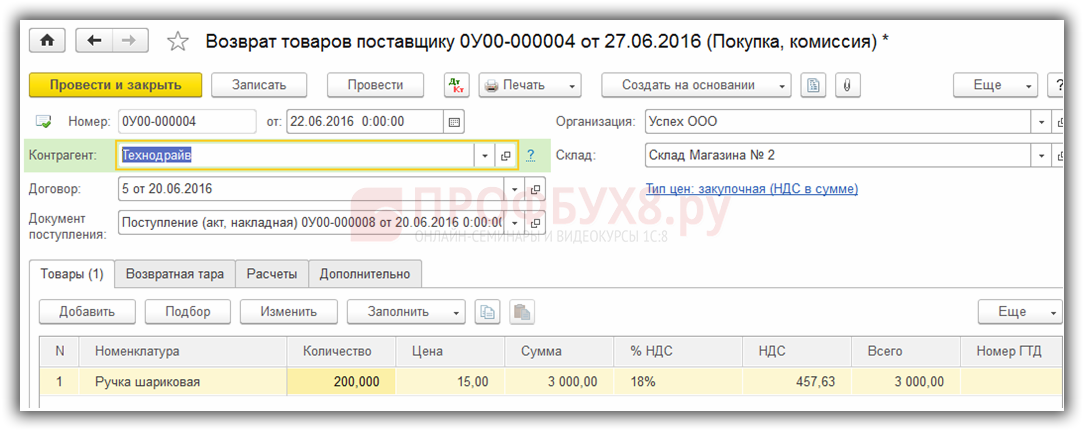The width and height of the screenshot is (1084, 431).
Task: Click the Номер input field
Action: 186,122
